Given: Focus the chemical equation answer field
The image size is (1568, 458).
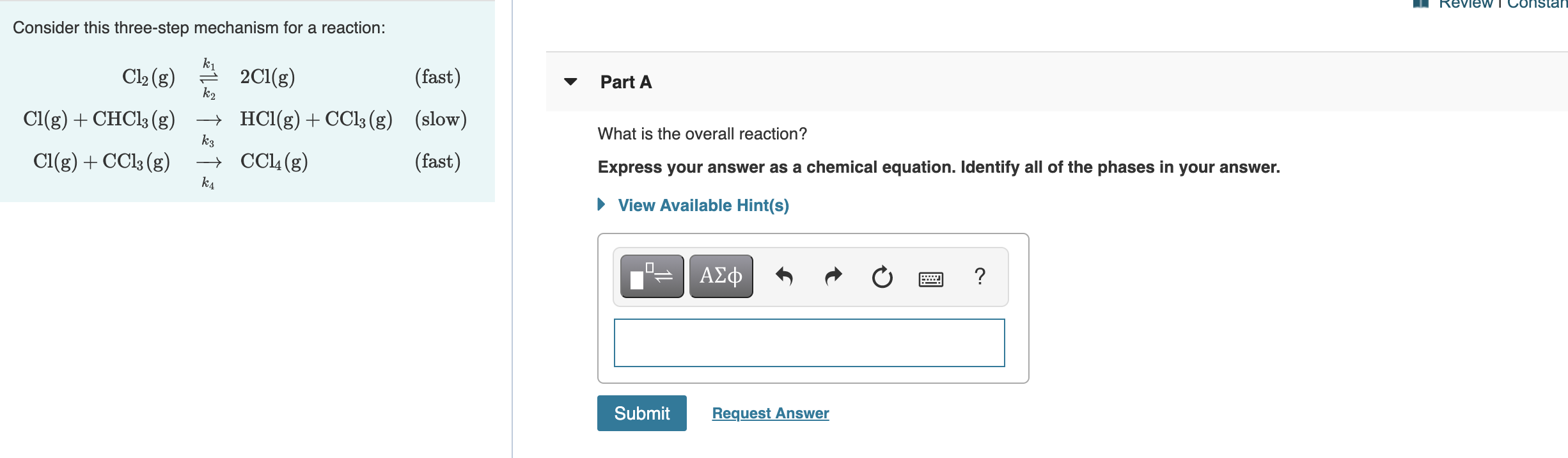Looking at the screenshot, I should pos(809,343).
